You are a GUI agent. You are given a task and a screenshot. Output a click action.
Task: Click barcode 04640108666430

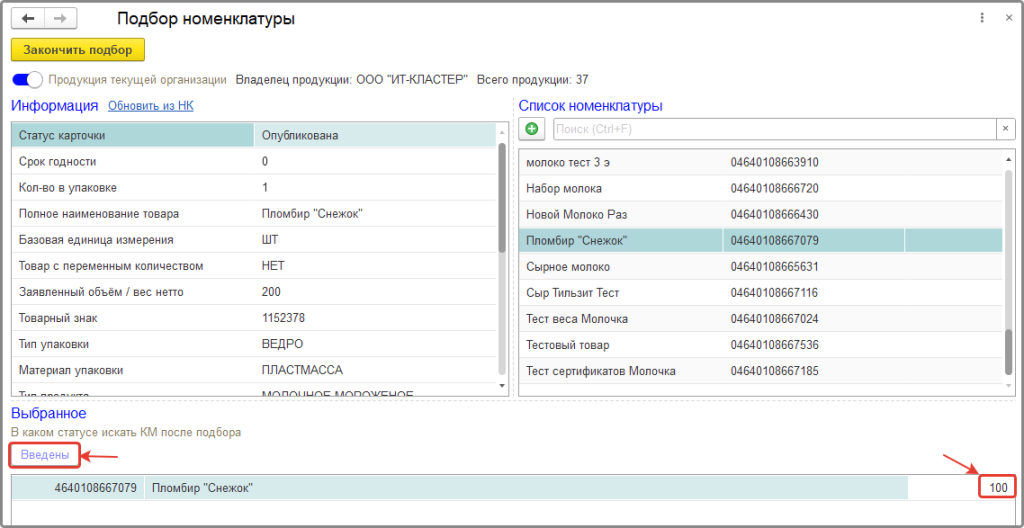[774, 214]
